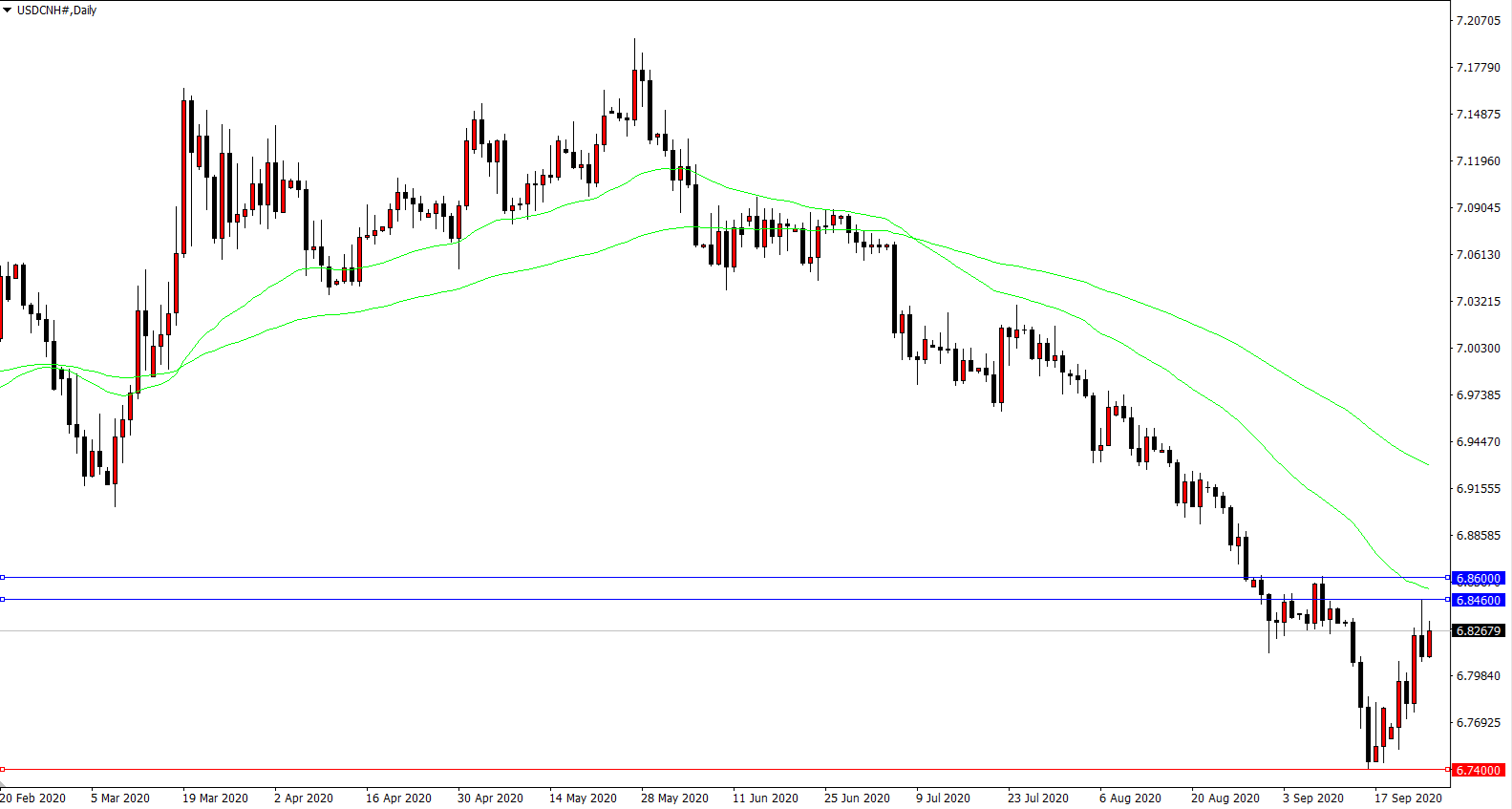Click the 7.03215 price on the scale
The height and width of the screenshot is (809, 1512).
(x=1478, y=302)
